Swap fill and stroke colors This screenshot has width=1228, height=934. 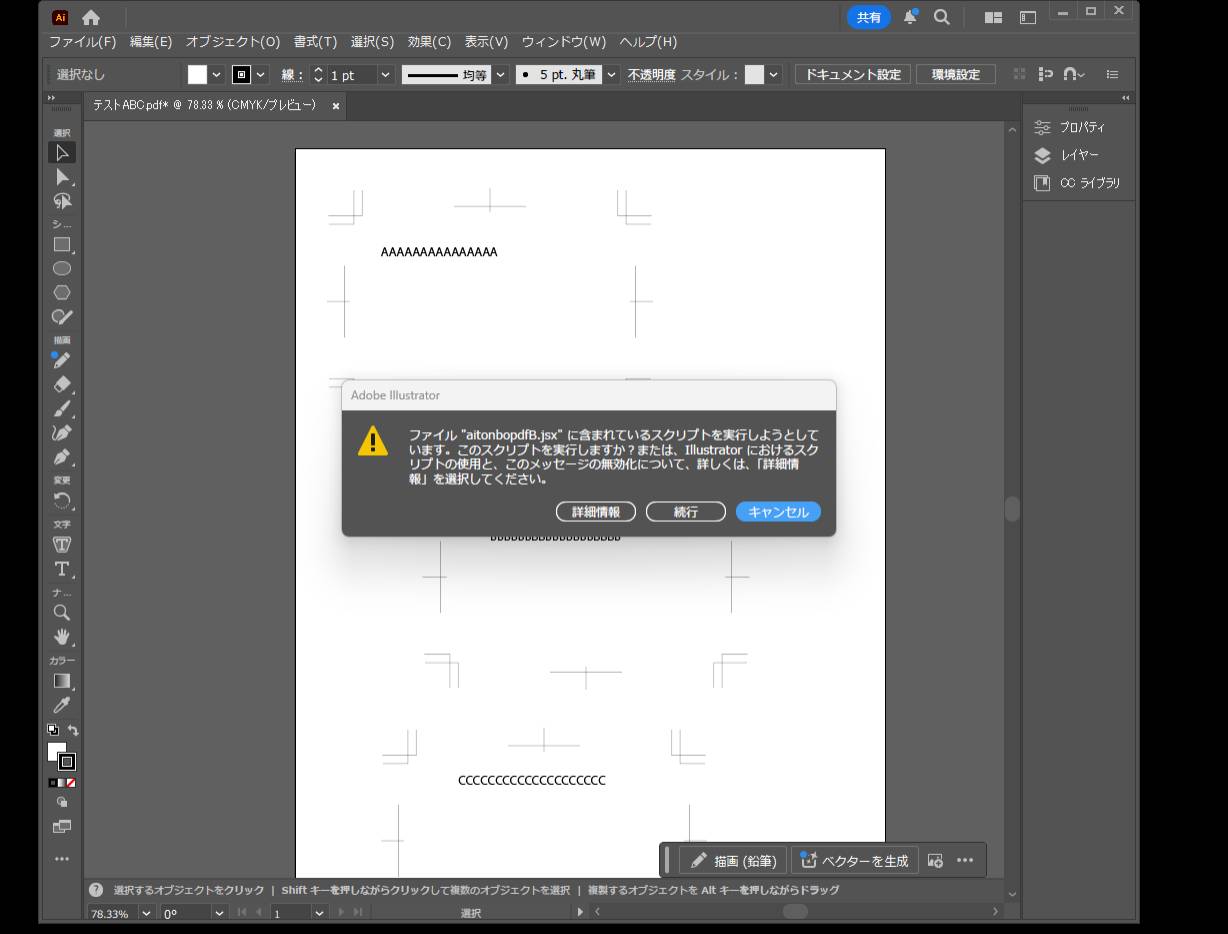point(73,731)
